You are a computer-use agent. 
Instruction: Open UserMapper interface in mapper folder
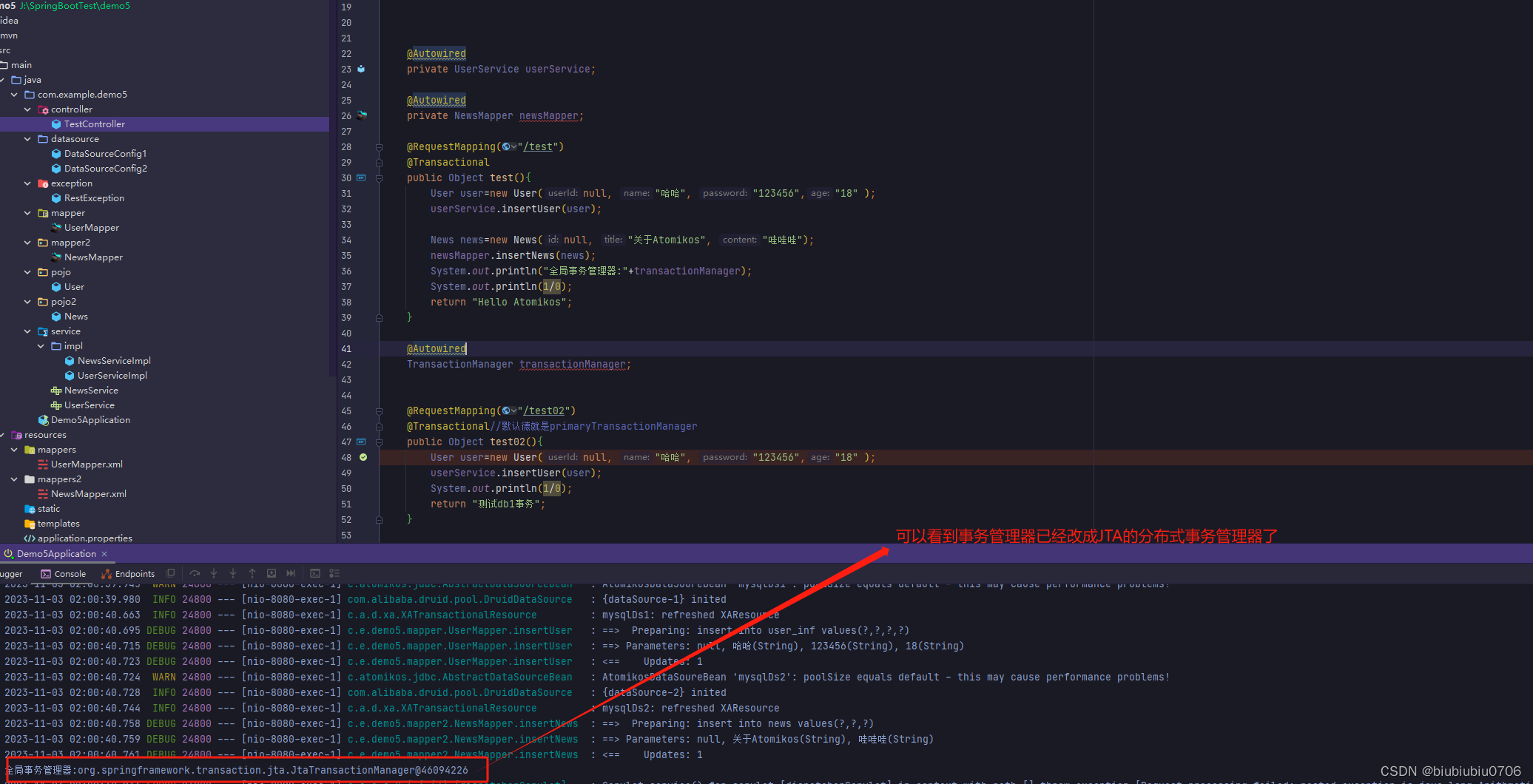click(x=91, y=228)
